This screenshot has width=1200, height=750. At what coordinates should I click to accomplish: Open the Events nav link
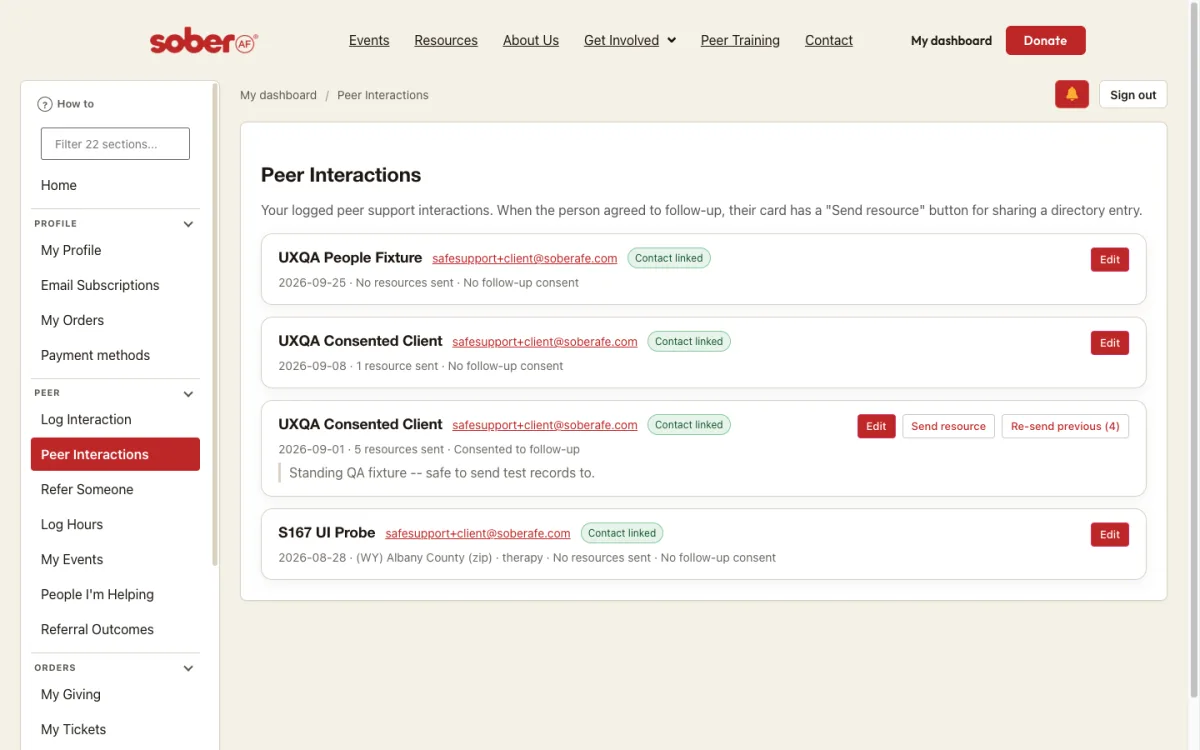click(x=369, y=41)
